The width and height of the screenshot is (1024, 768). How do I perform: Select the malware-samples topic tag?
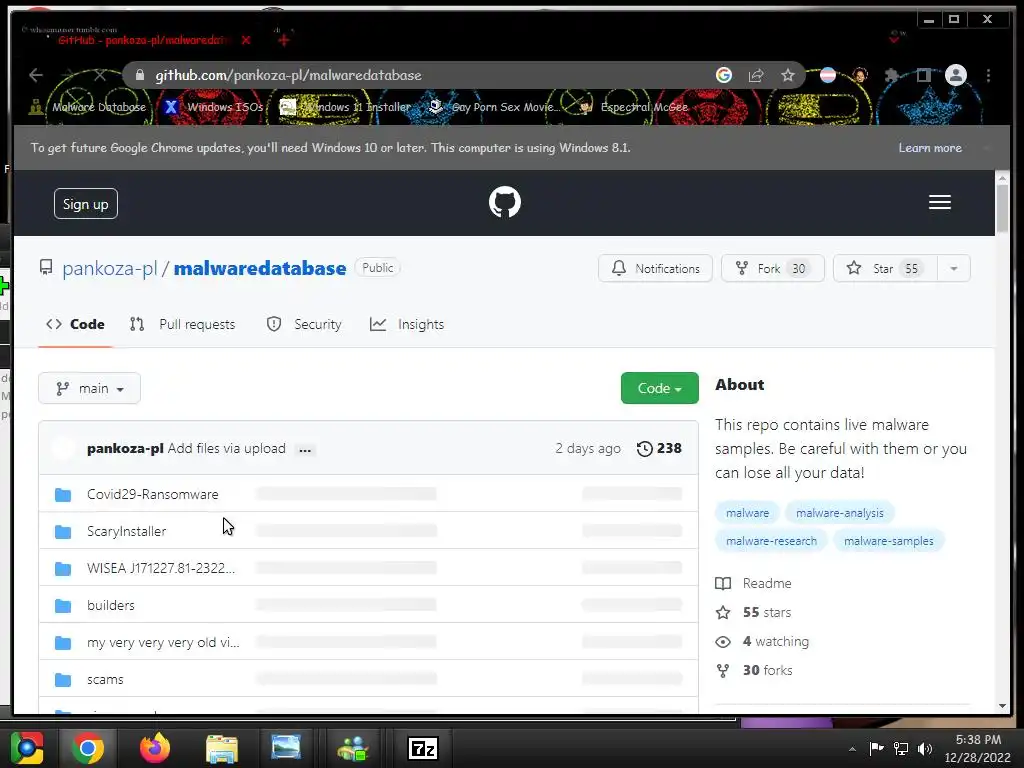(x=889, y=541)
